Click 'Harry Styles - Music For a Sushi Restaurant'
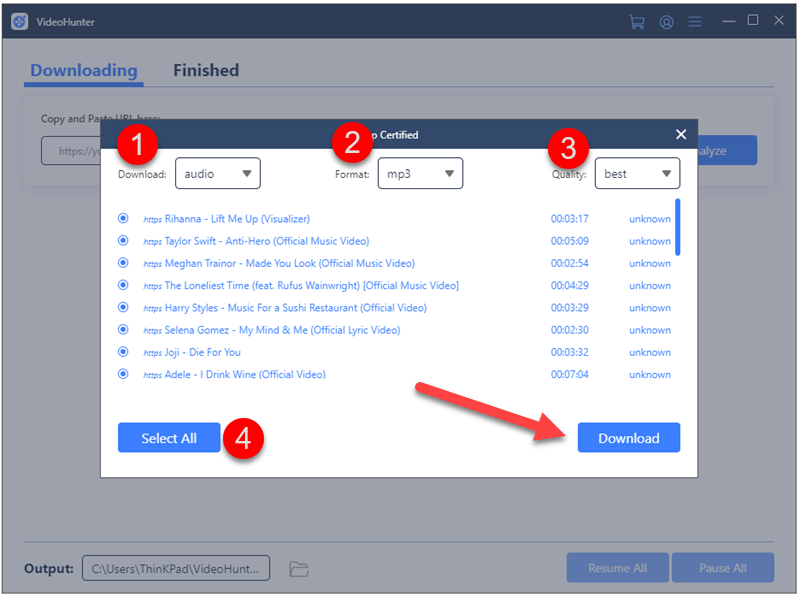This screenshot has width=800, height=597. pos(296,308)
